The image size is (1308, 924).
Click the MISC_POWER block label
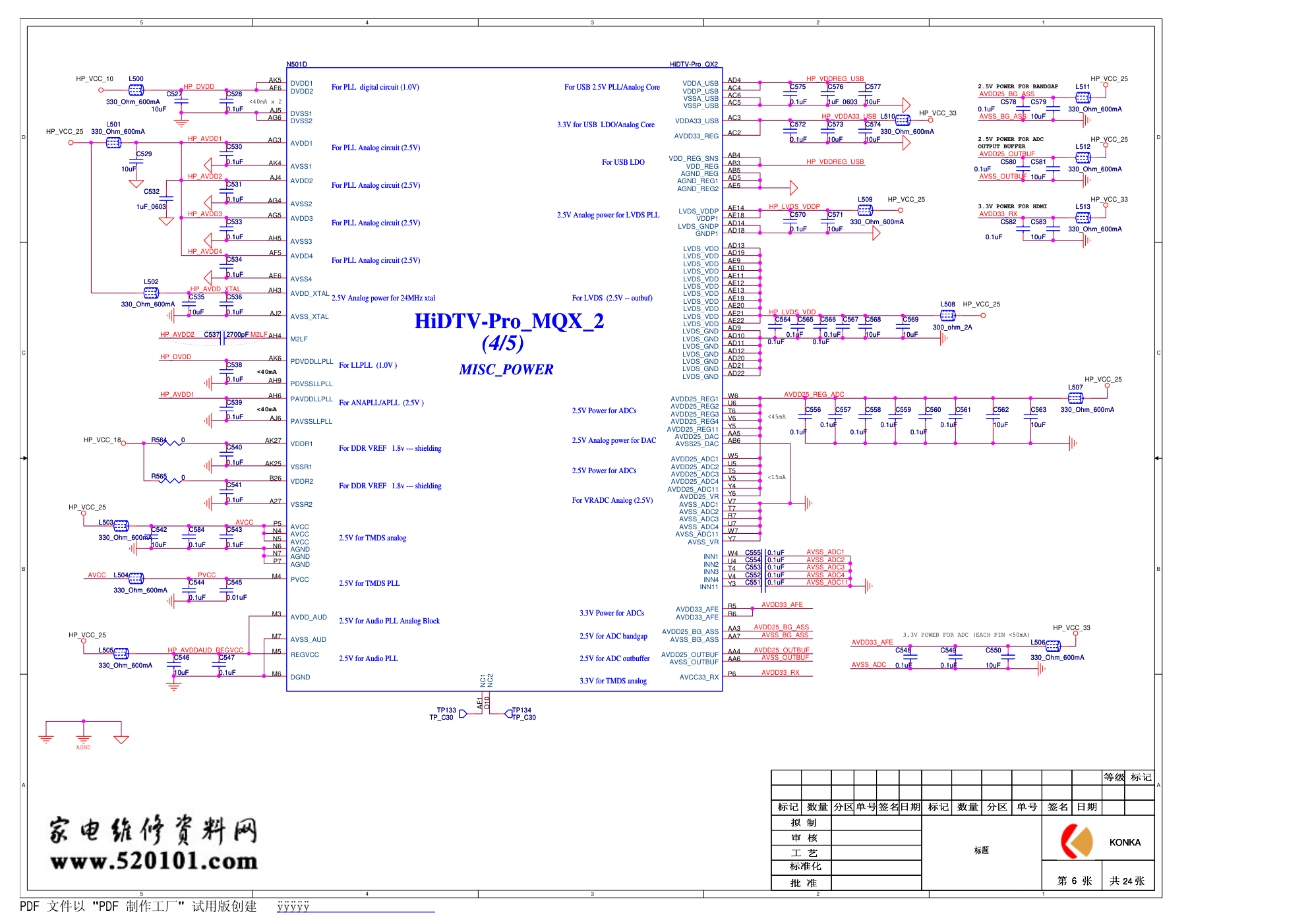(506, 370)
